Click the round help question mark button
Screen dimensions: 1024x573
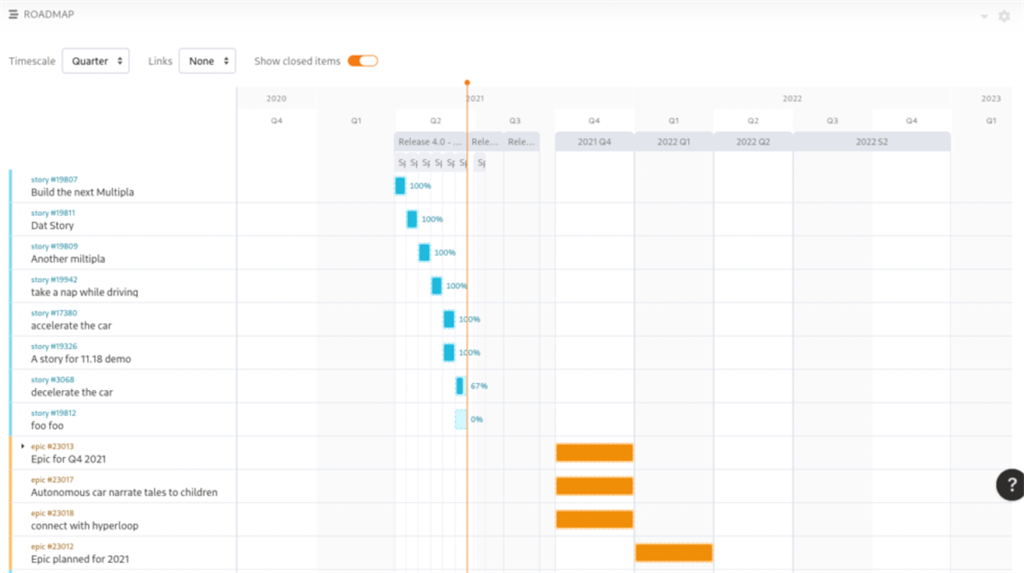coord(1009,485)
